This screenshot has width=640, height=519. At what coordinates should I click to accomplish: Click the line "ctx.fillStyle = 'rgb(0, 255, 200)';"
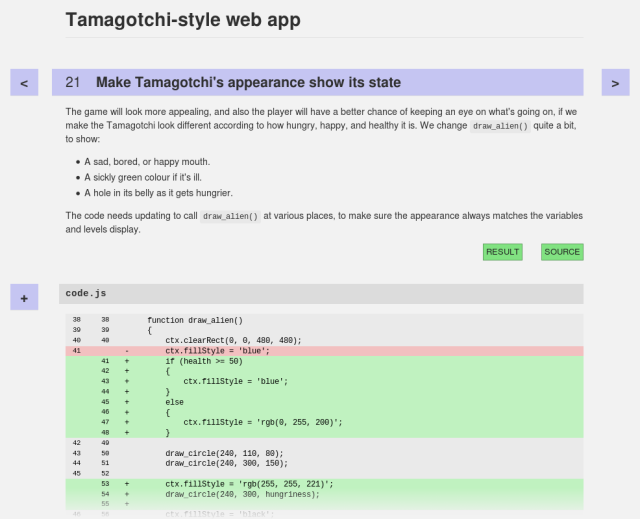pyautogui.click(x=263, y=422)
